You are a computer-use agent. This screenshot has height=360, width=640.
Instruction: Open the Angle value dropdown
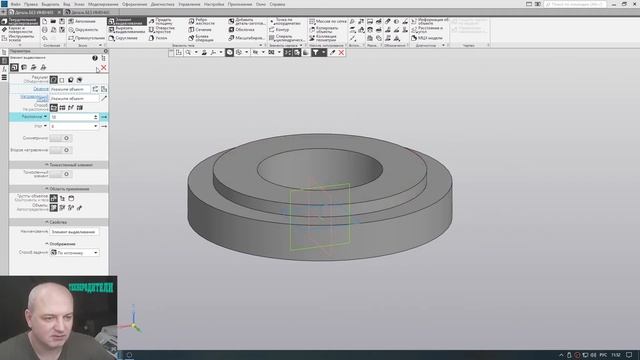tap(96, 127)
